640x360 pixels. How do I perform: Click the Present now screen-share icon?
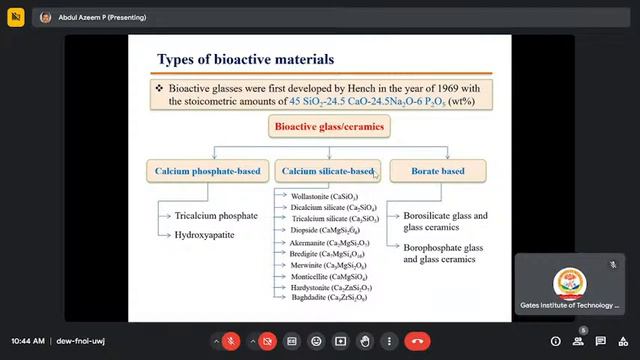(340, 341)
